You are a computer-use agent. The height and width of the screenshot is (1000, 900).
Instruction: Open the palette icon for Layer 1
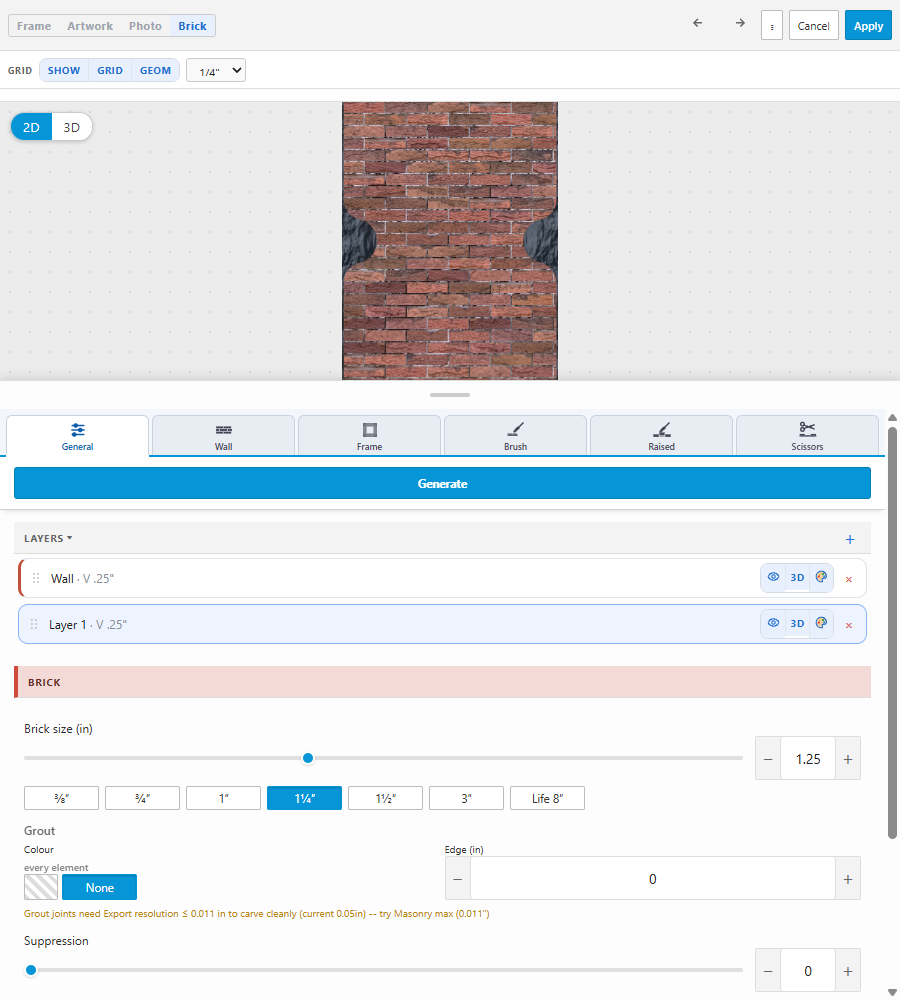tap(822, 623)
